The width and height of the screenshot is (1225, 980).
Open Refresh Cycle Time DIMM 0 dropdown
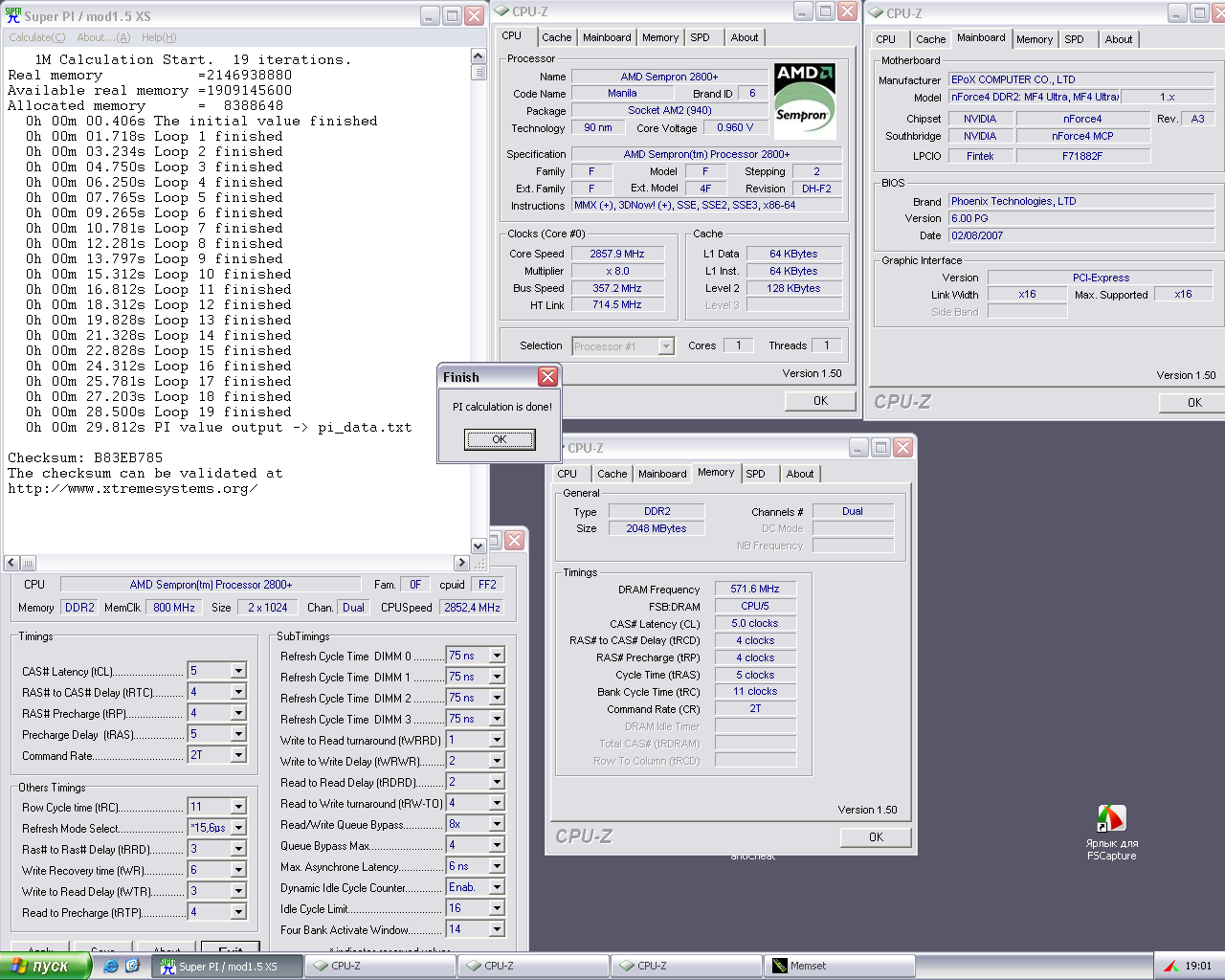coord(497,656)
